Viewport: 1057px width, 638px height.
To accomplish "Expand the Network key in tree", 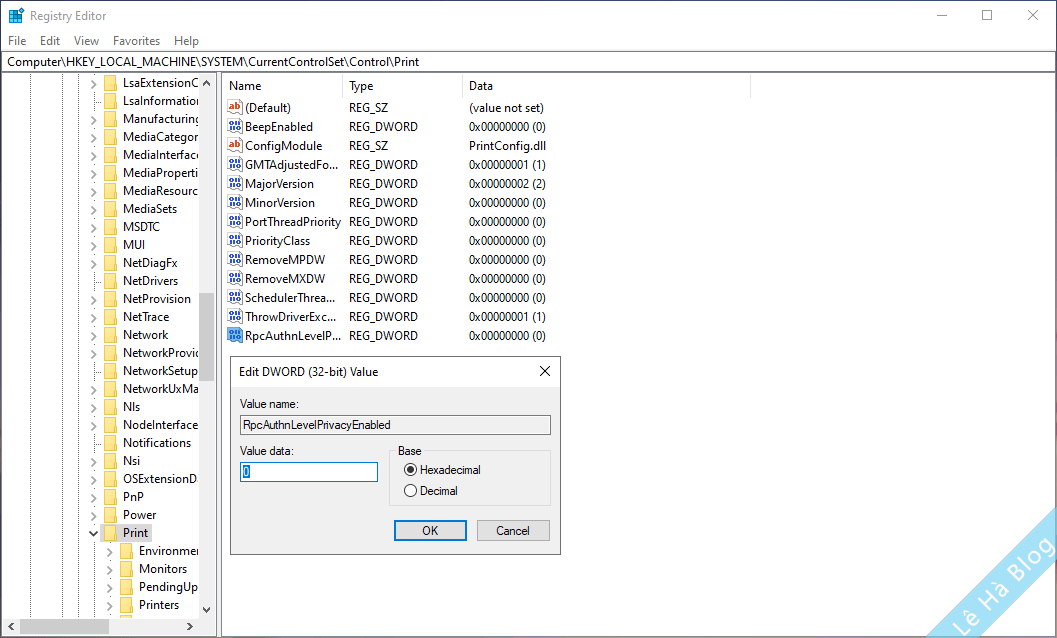I will (x=93, y=335).
